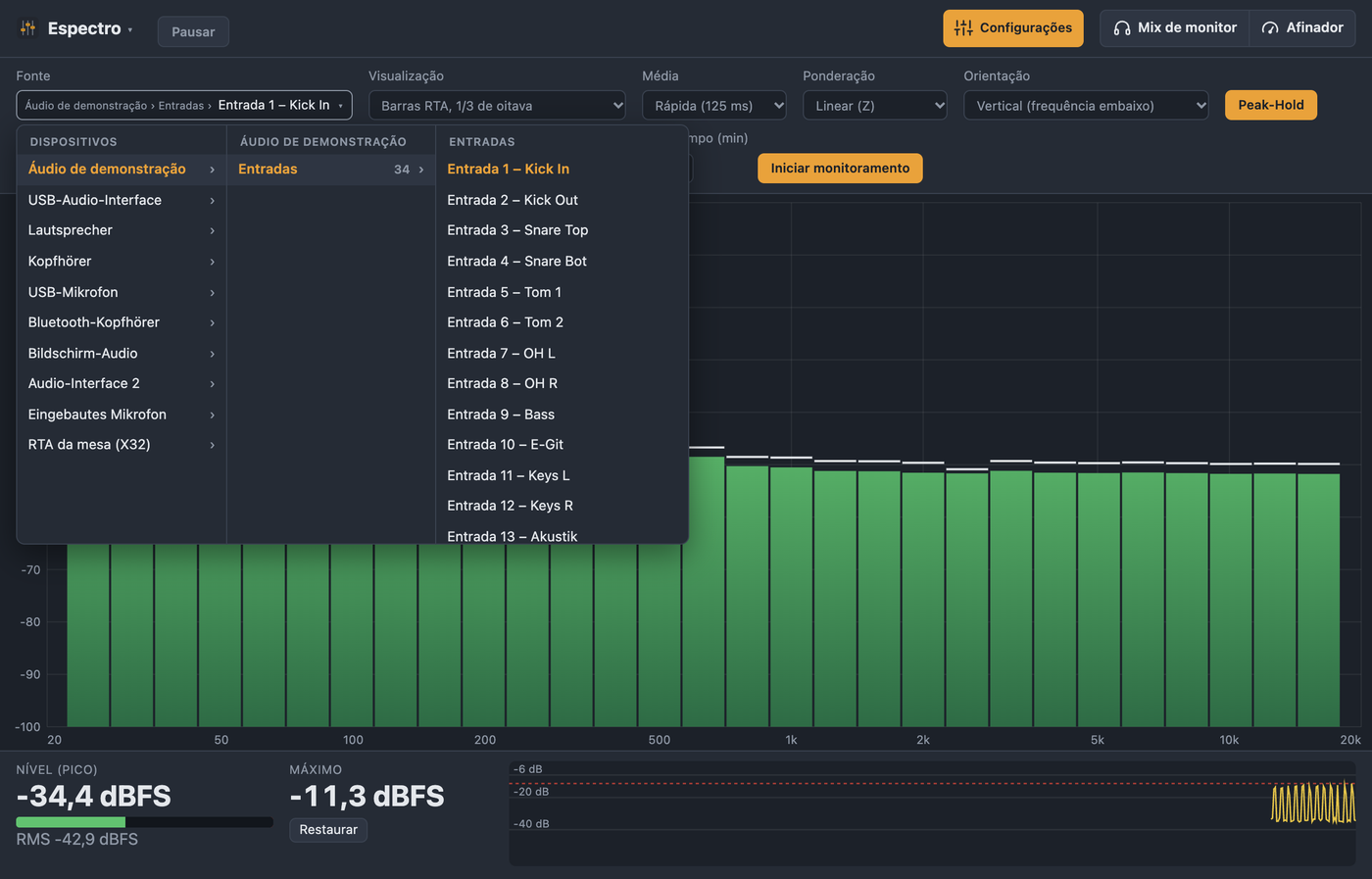Image resolution: width=1372 pixels, height=879 pixels.
Task: Choose Entrada 12 – Keys R
Action: 562,506
